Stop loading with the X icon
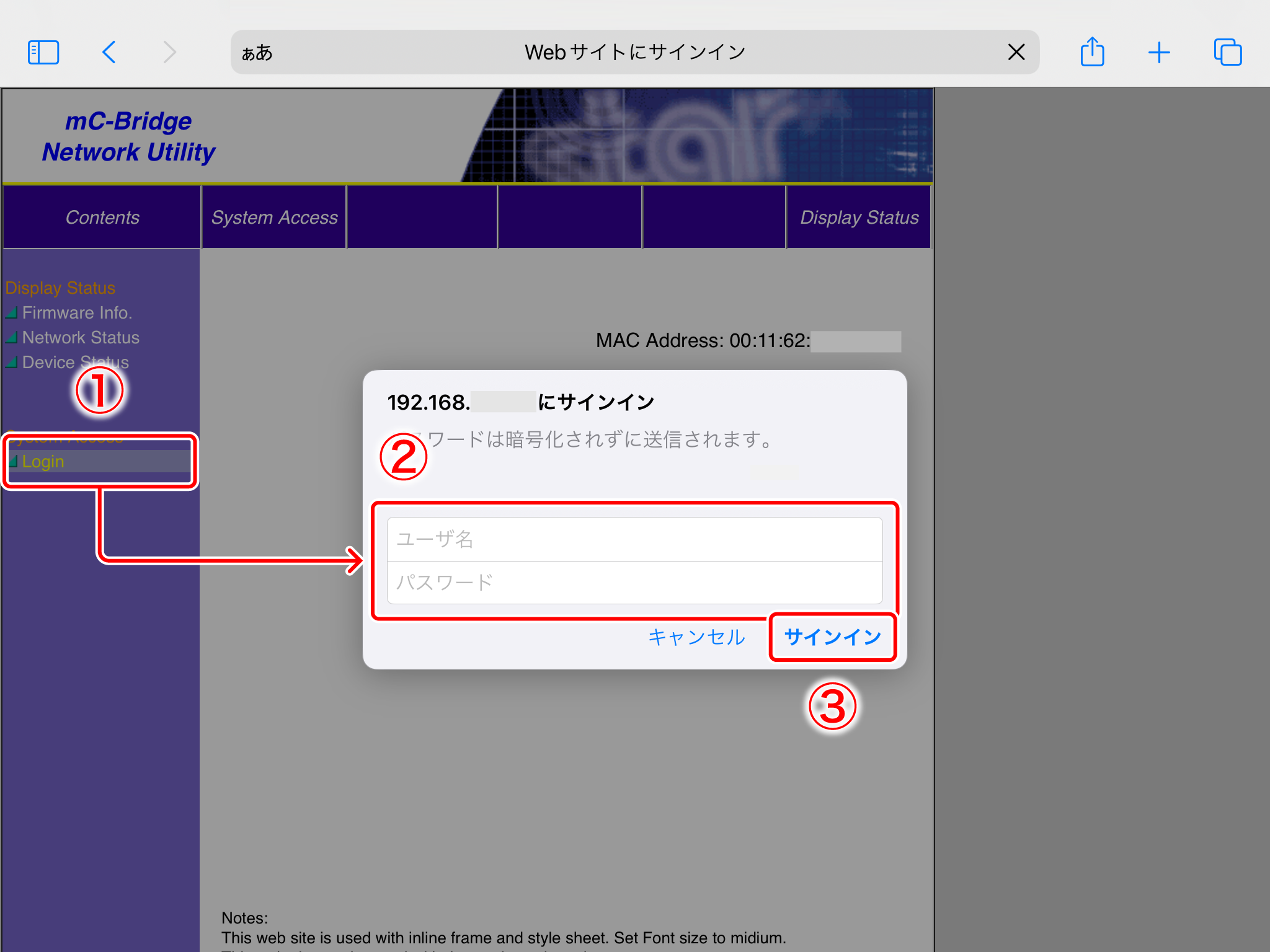This screenshot has height=952, width=1270. click(x=1016, y=52)
